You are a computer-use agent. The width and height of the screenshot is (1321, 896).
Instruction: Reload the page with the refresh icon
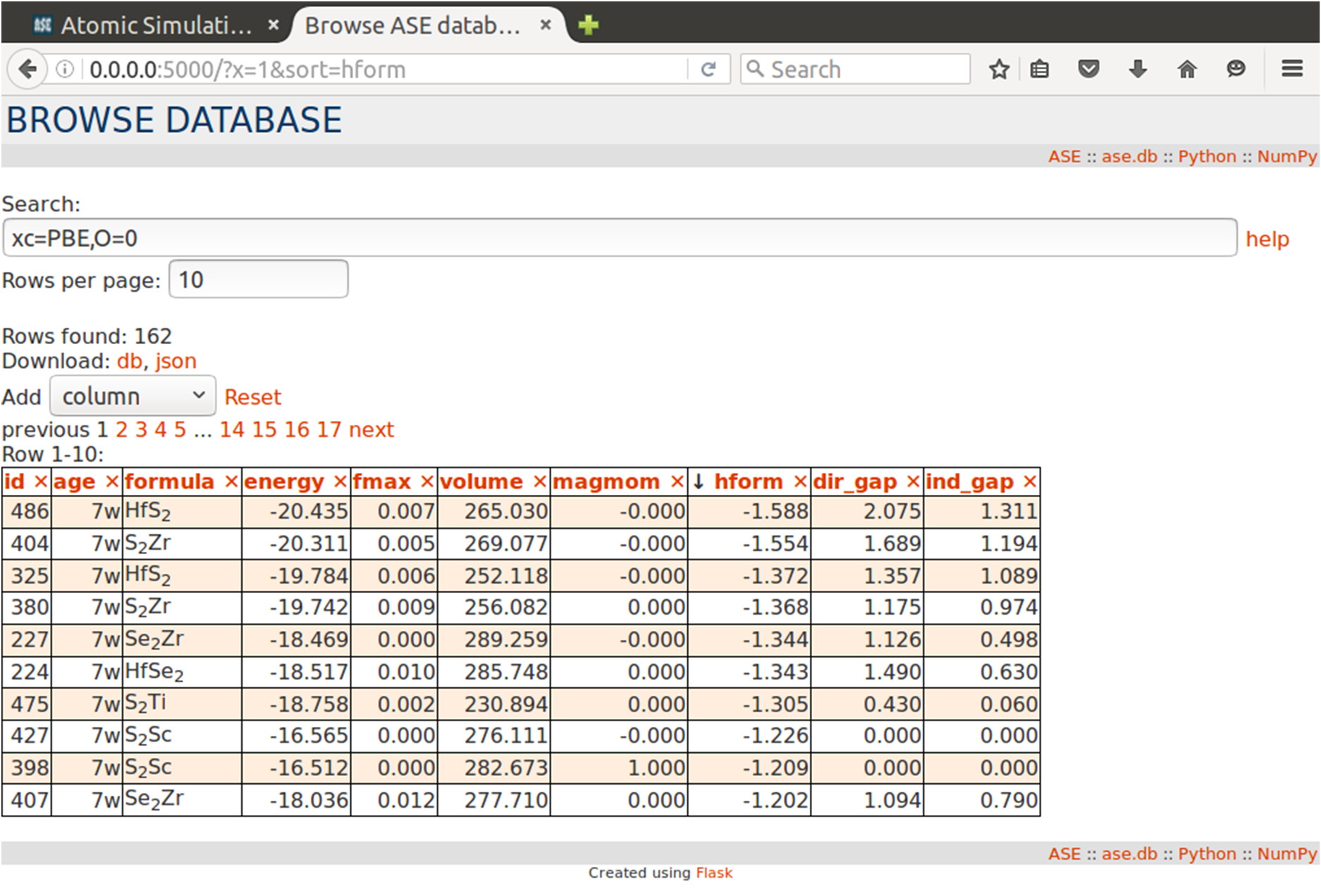click(708, 69)
